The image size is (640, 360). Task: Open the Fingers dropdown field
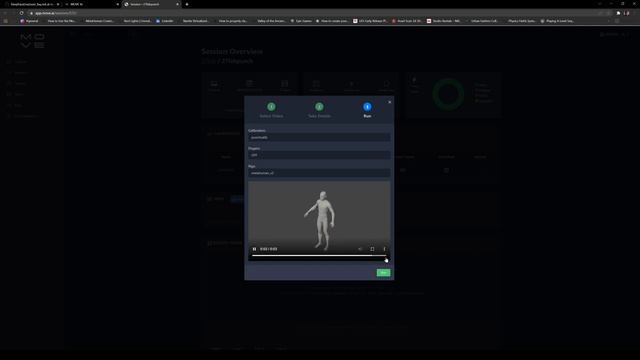pyautogui.click(x=319, y=155)
